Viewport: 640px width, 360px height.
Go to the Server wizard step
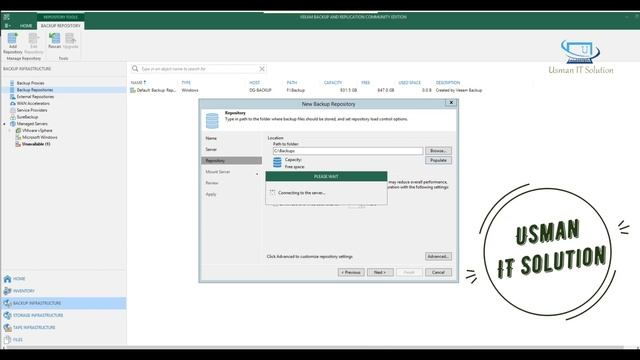(x=211, y=149)
